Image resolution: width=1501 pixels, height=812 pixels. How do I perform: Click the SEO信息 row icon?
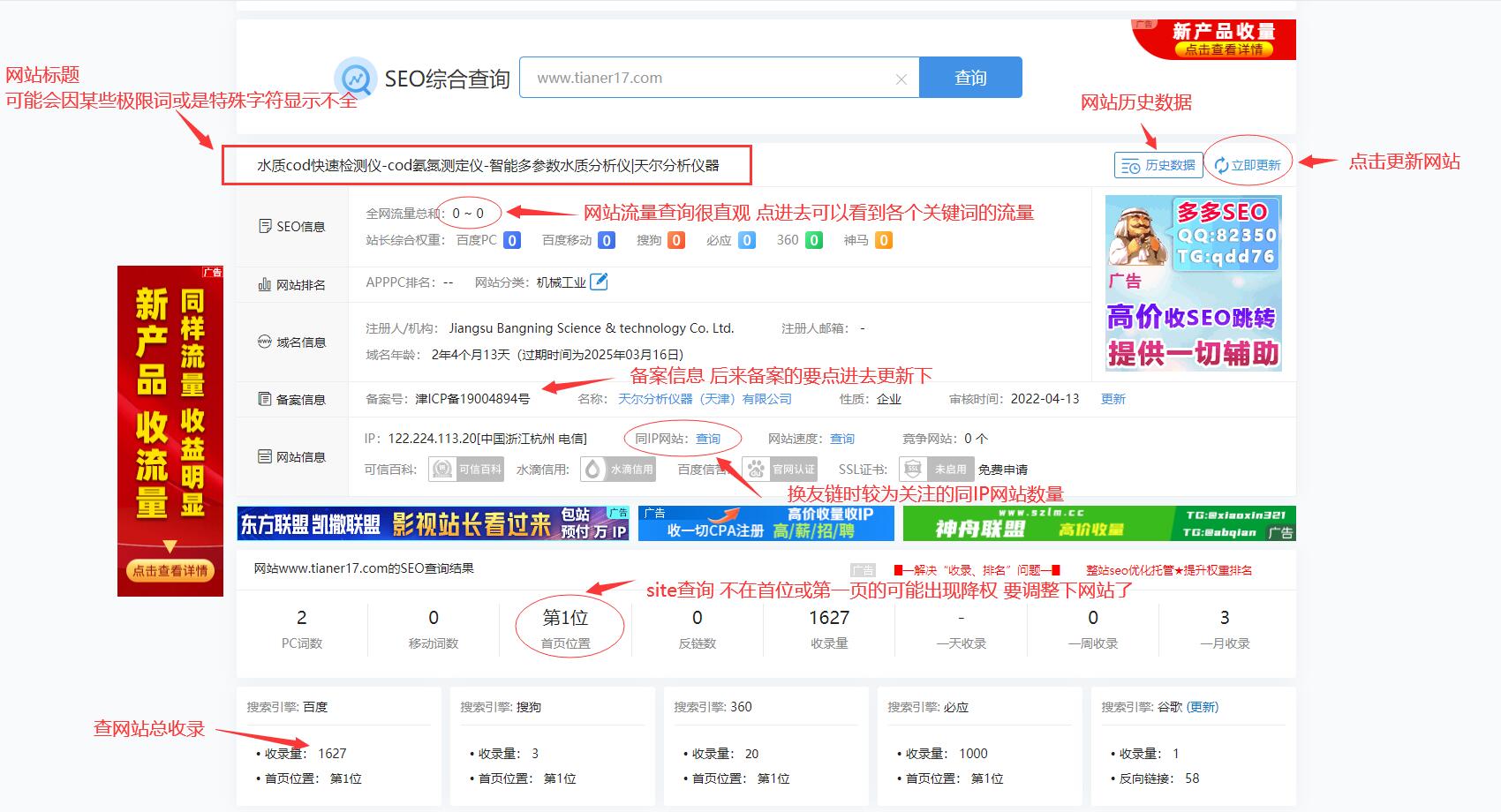(x=265, y=226)
